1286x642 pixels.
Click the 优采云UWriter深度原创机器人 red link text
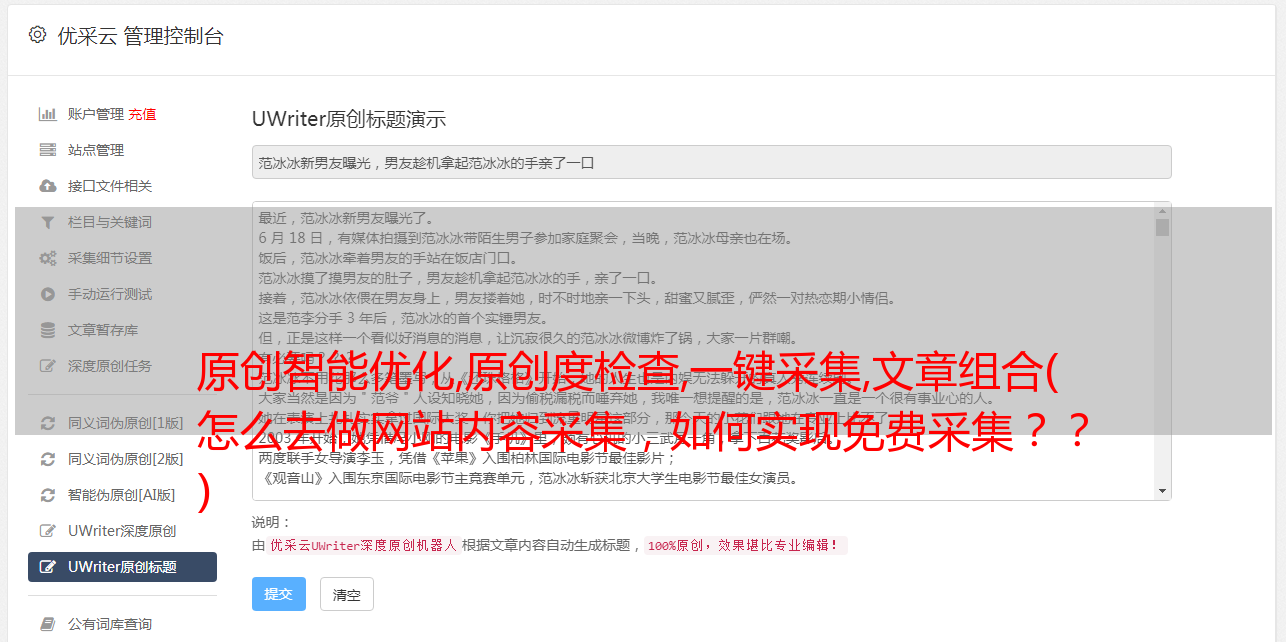coord(363,546)
